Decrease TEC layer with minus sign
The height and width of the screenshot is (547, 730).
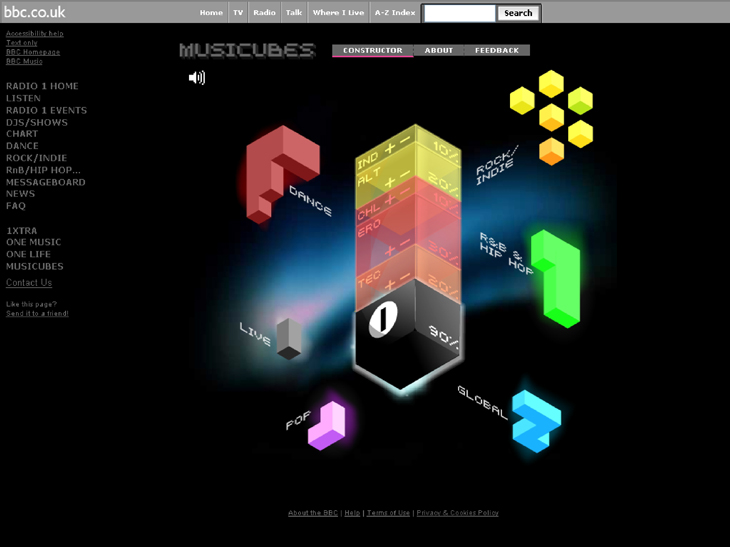coord(405,276)
